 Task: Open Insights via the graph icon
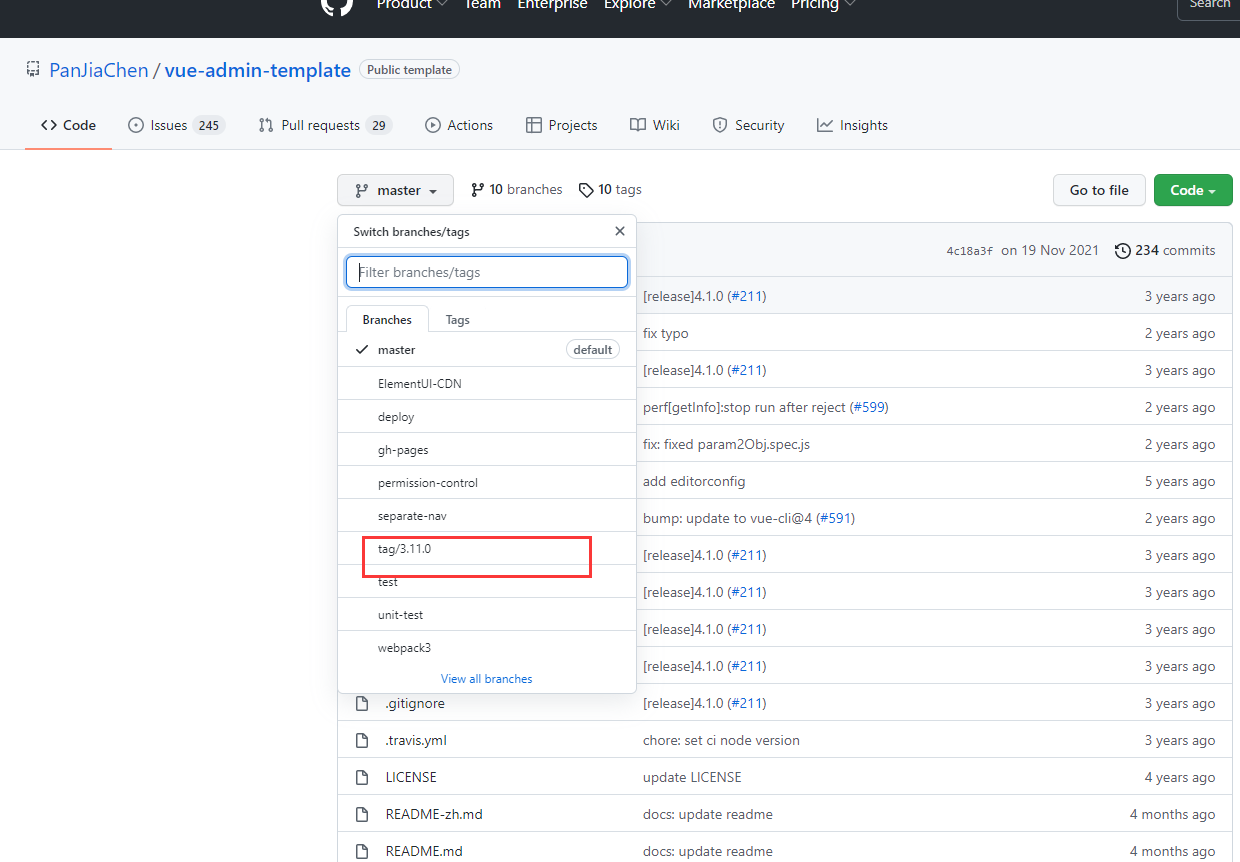(825, 125)
